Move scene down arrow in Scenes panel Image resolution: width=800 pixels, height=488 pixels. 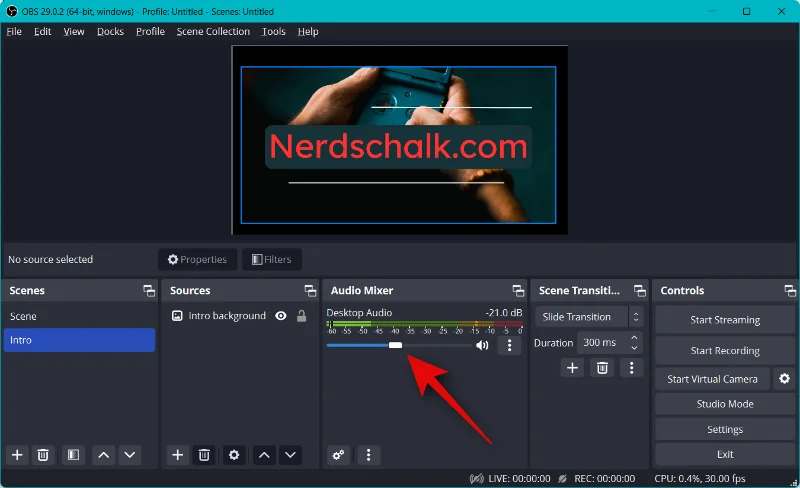[130, 455]
